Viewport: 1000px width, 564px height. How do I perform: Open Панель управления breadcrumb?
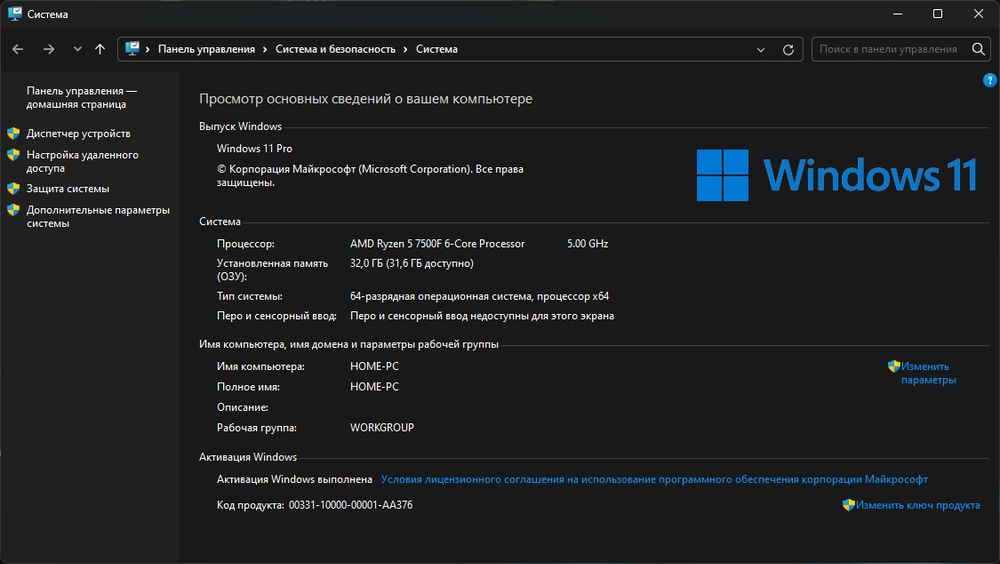coord(206,49)
